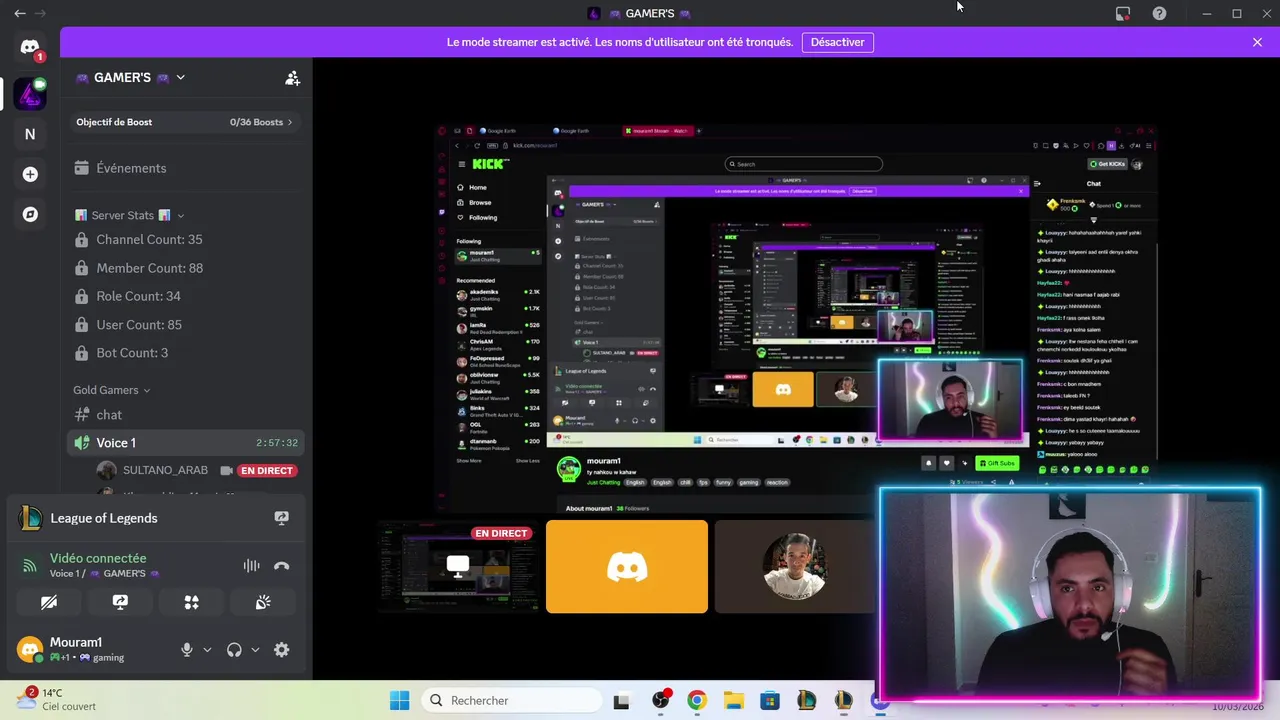Select the GAMER'S server icon in sidebar
The image size is (1280, 720).
pyautogui.click(x=30, y=94)
